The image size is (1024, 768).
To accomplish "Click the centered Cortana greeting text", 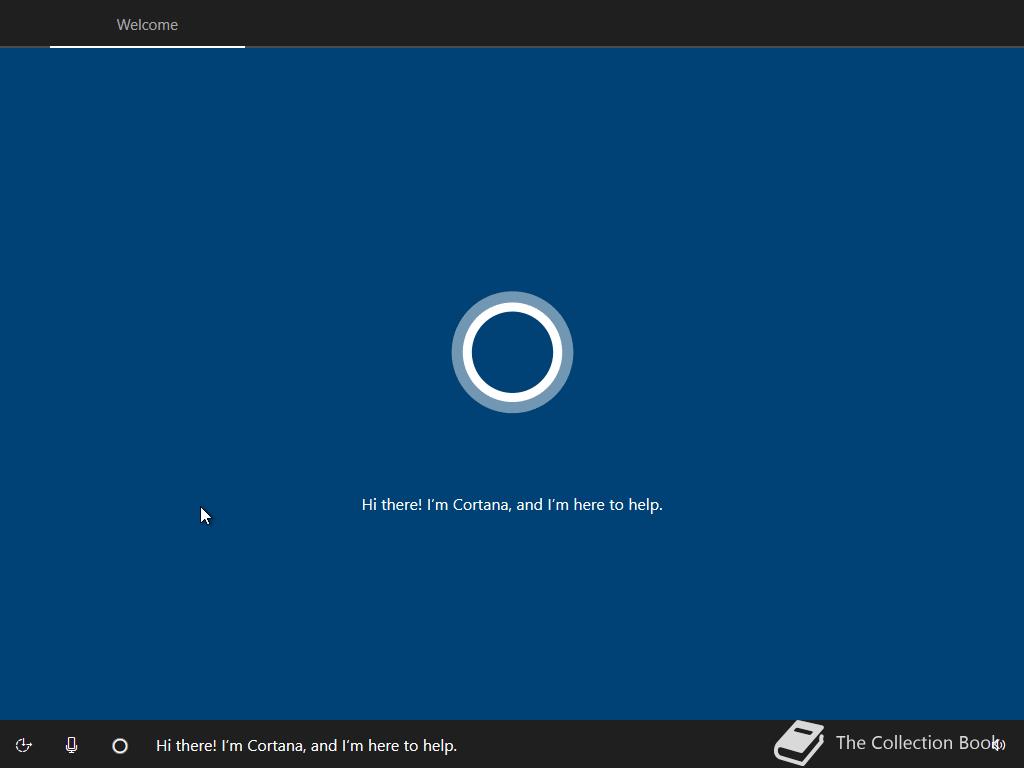I will pos(512,505).
